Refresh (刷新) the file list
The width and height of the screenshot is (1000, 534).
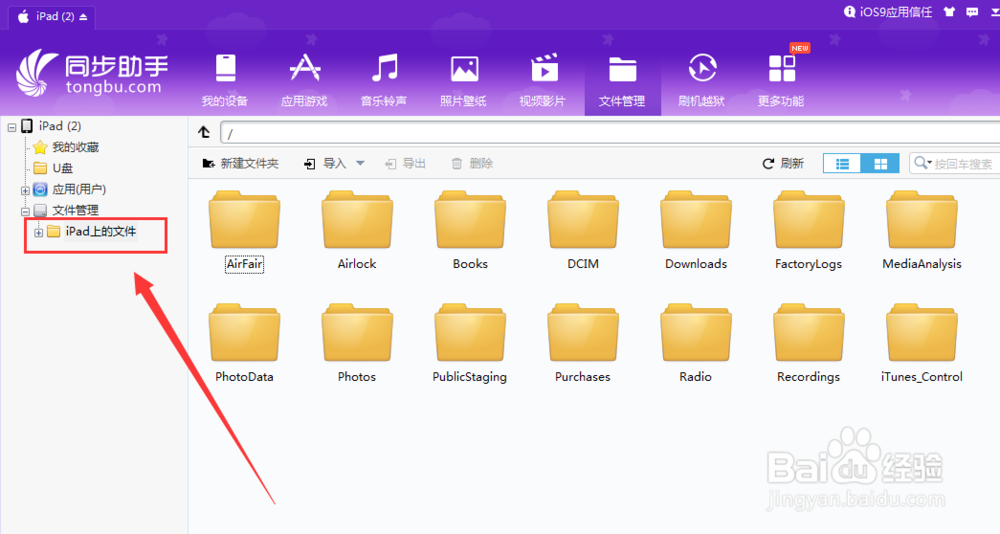(x=783, y=164)
